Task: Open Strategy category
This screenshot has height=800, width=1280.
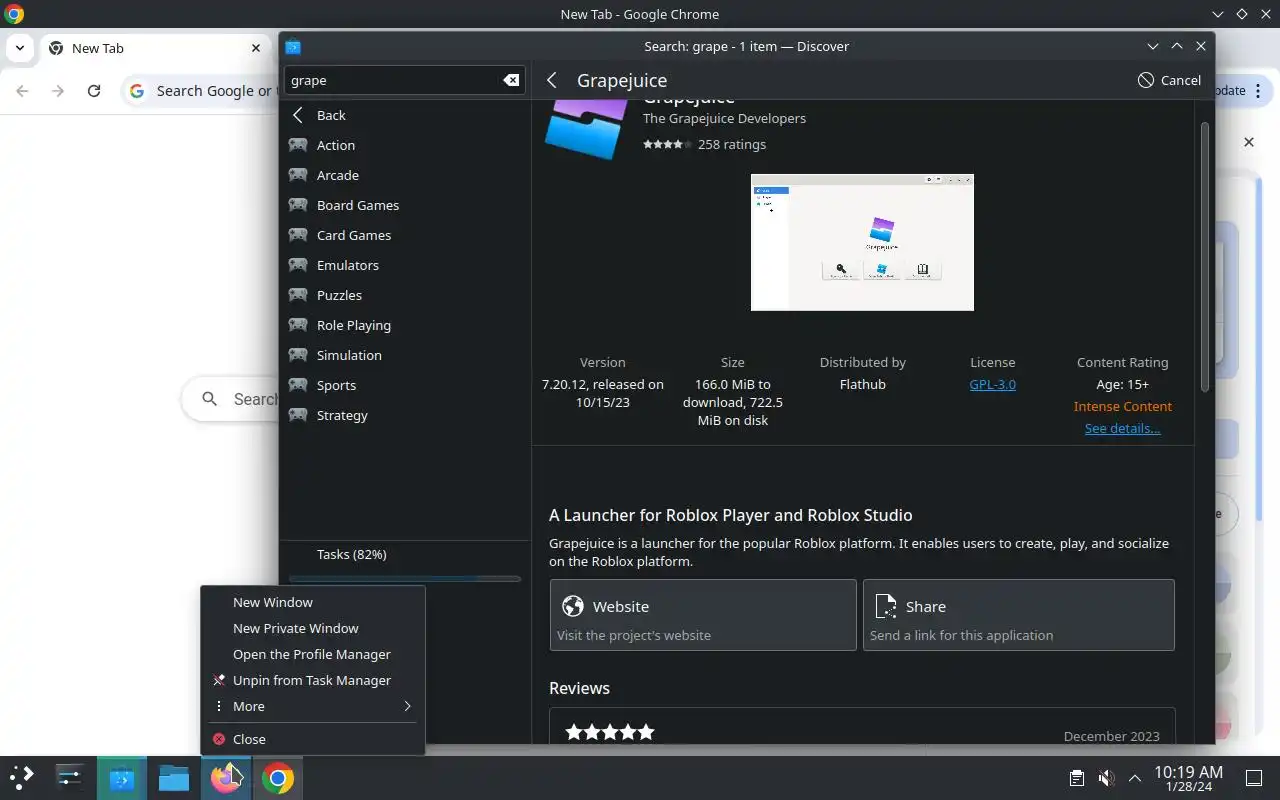Action: click(x=406, y=415)
